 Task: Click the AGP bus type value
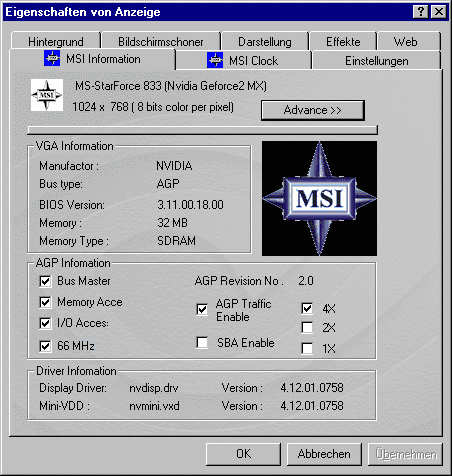168,184
